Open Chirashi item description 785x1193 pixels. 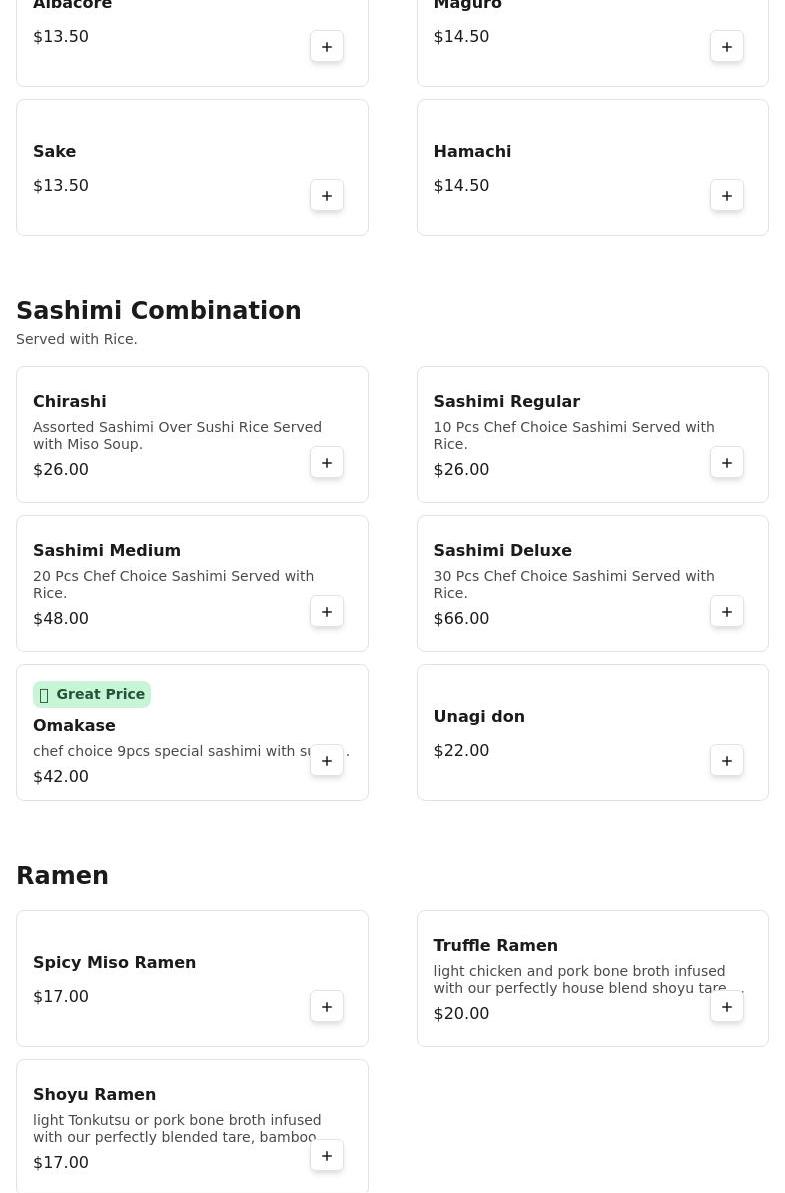click(x=177, y=435)
